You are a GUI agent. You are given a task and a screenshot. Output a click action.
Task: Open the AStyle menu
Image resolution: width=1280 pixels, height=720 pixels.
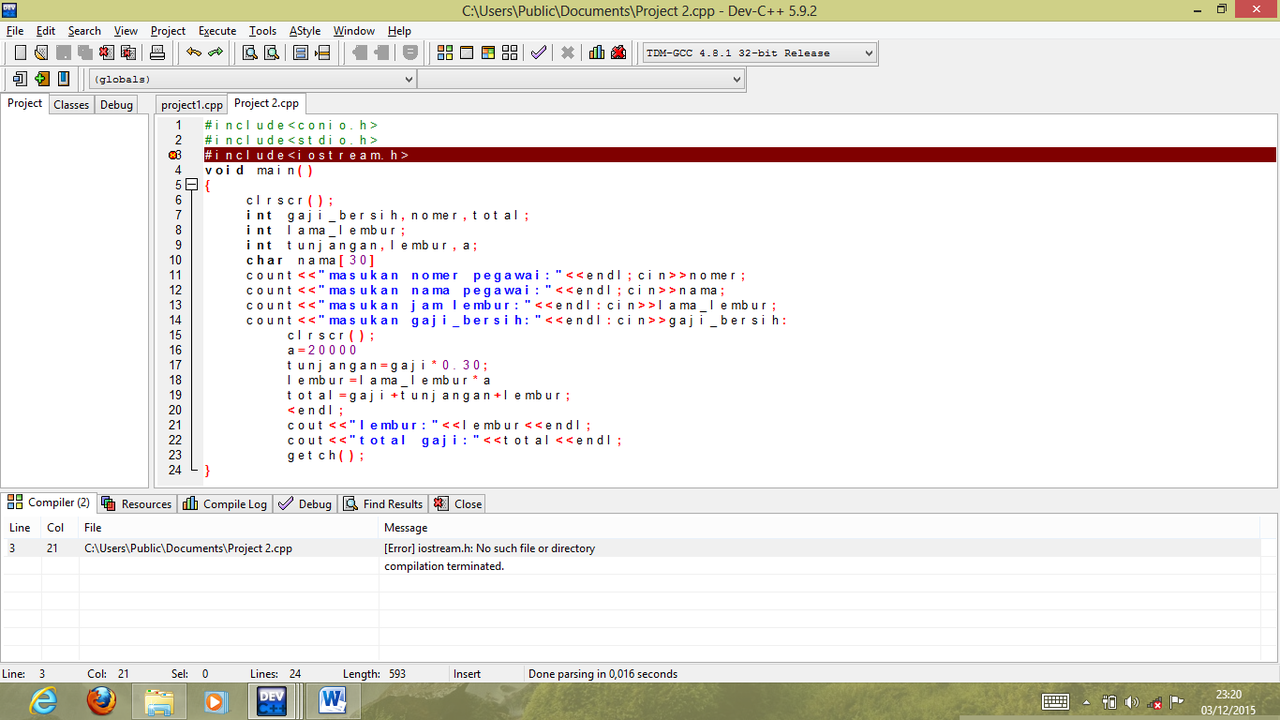point(305,31)
